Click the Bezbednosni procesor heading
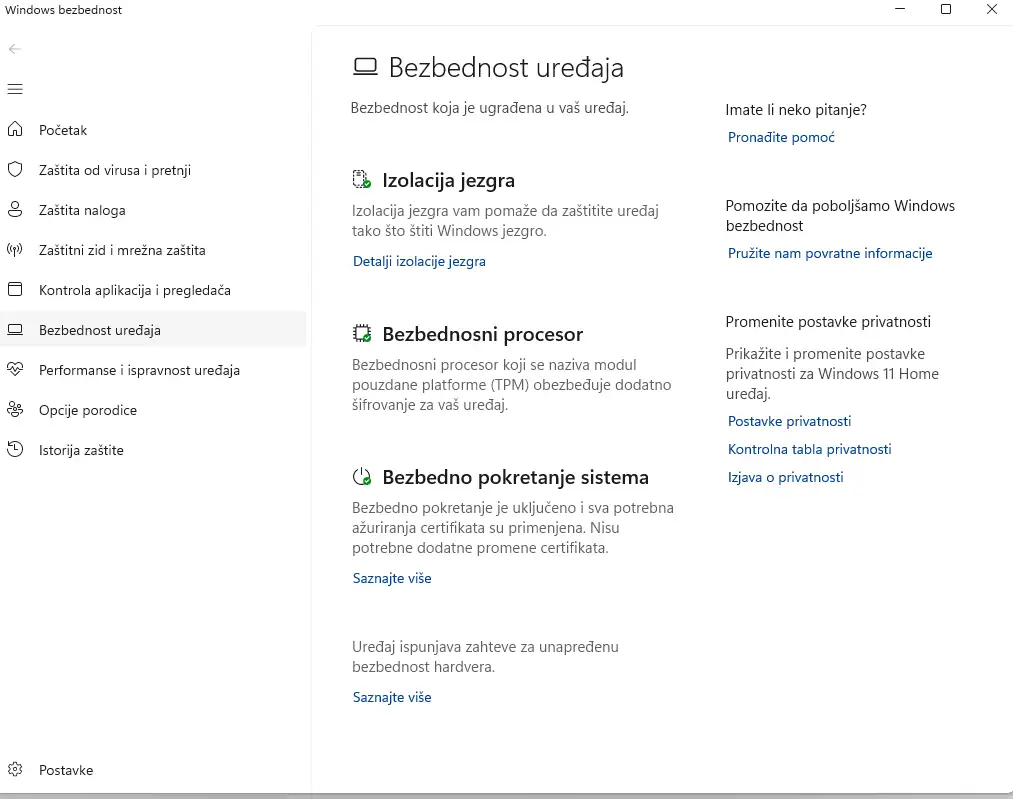1013x799 pixels. pos(483,334)
